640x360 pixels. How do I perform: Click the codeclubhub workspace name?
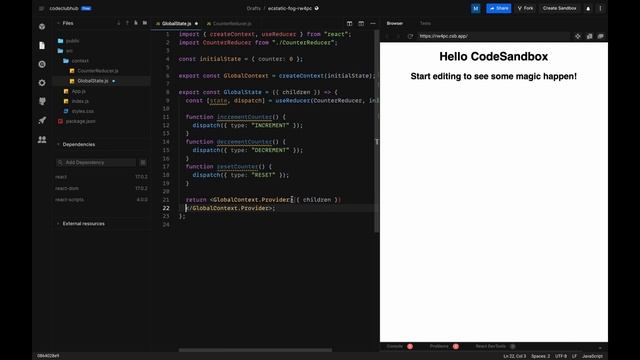[64, 8]
